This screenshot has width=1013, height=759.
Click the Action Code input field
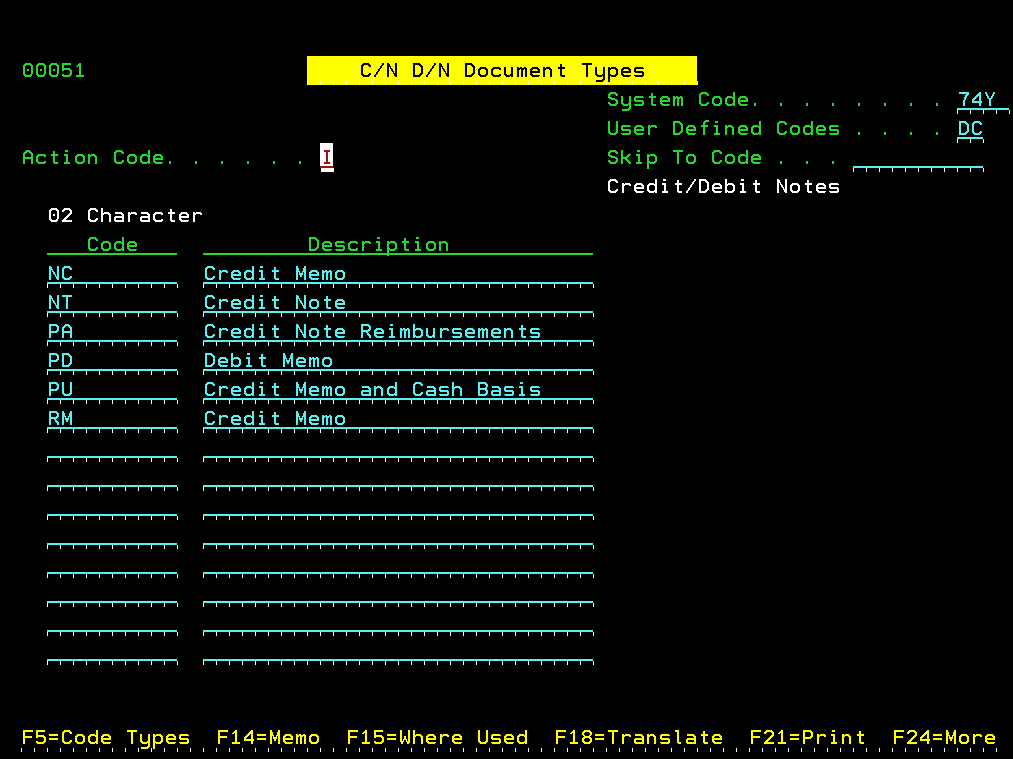click(327, 158)
